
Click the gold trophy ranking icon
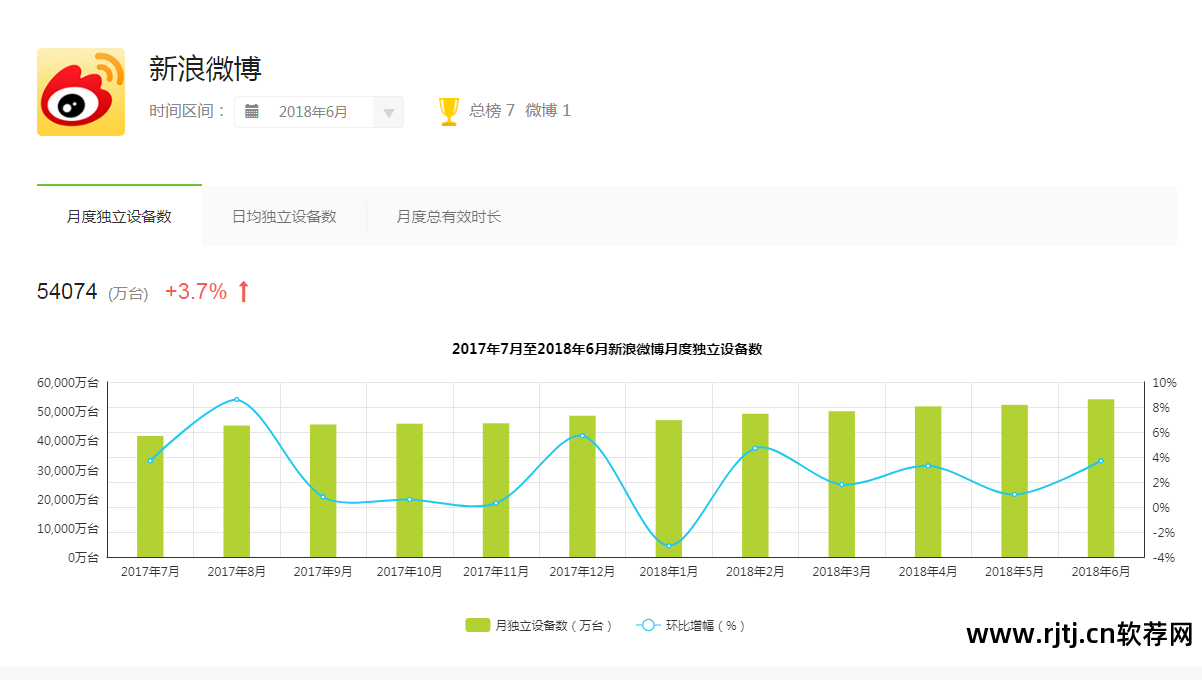tap(449, 111)
